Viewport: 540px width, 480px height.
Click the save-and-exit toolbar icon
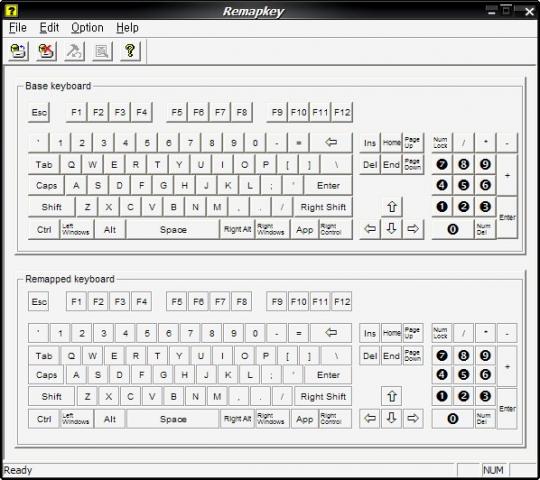[x=18, y=52]
